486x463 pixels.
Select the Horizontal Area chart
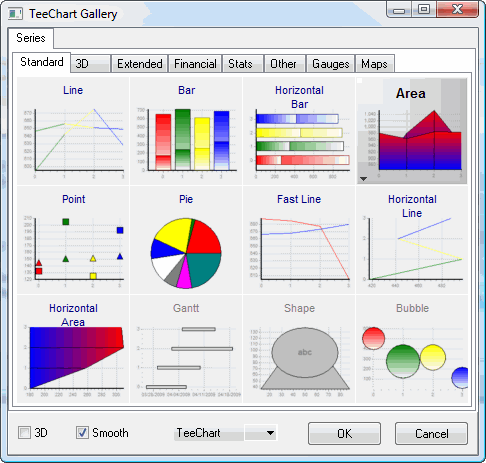click(73, 349)
